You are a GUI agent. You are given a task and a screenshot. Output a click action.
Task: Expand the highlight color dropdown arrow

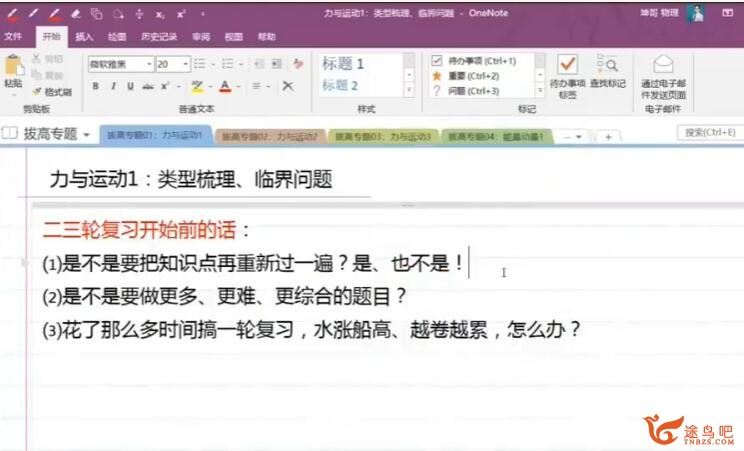pyautogui.click(x=210, y=86)
